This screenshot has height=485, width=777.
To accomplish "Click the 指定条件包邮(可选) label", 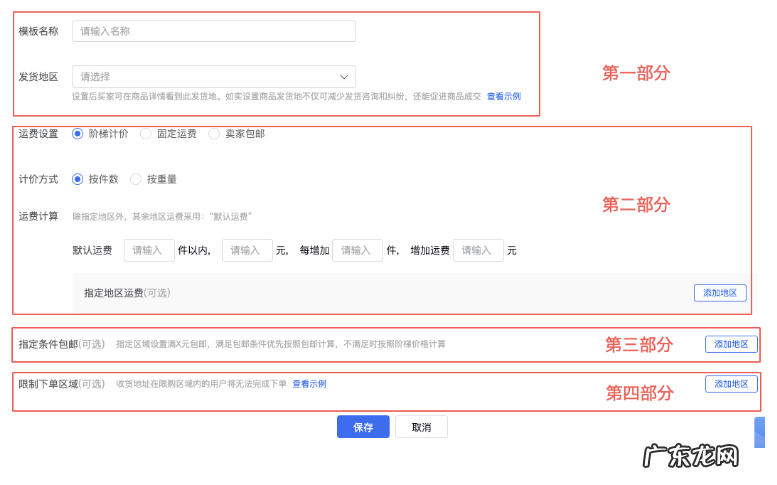I will (62, 344).
